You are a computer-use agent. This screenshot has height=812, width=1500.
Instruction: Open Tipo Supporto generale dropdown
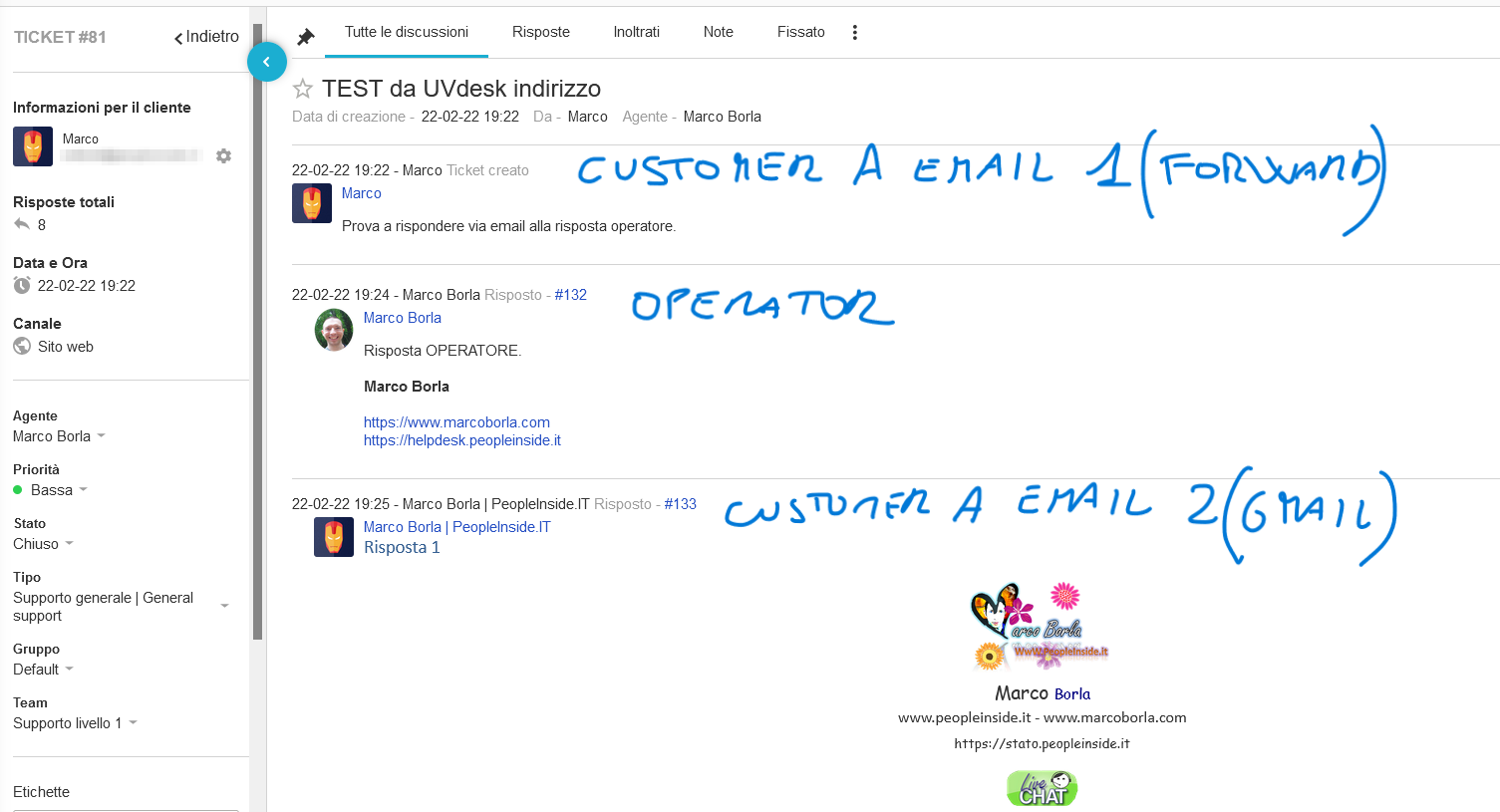121,607
